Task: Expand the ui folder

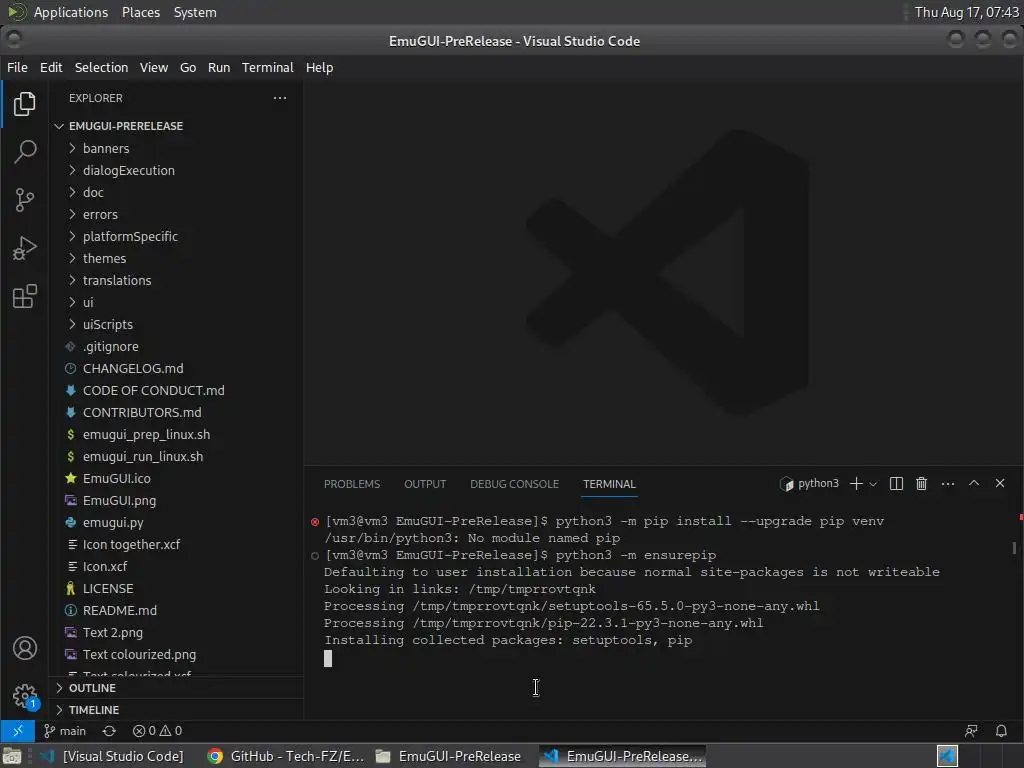Action: coord(88,302)
